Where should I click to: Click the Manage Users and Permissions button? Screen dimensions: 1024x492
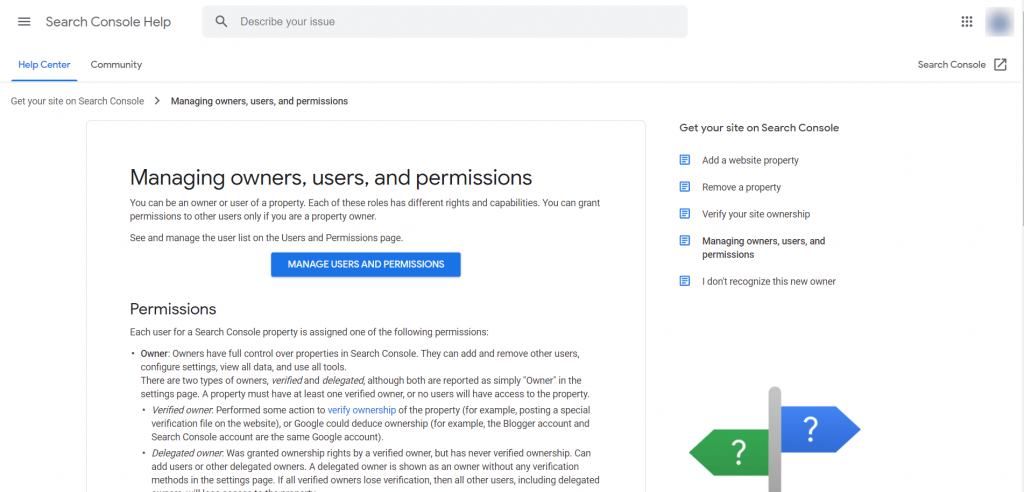click(366, 265)
